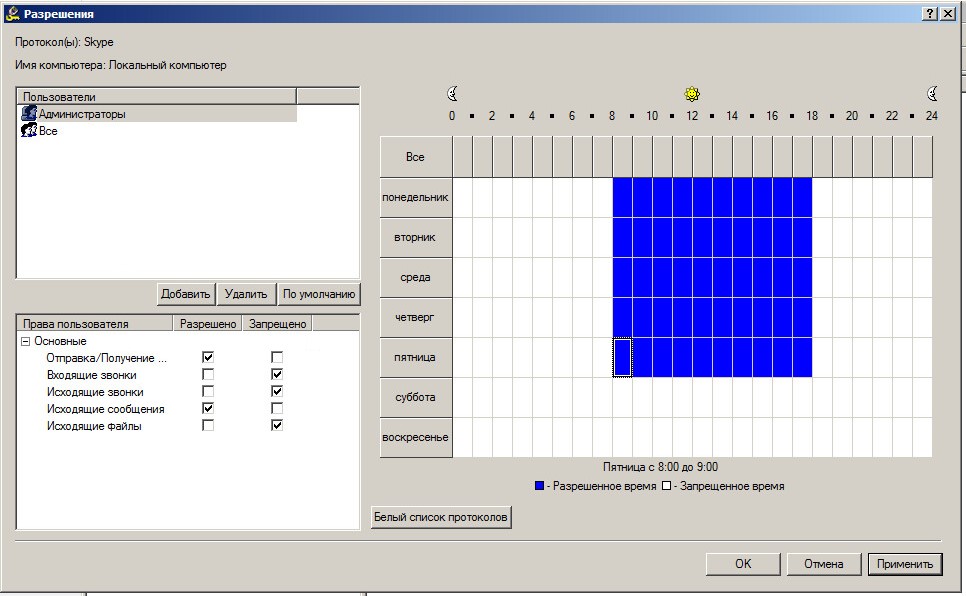Viewport: 966px width, 596px height.
Task: Click the title bar app icon
Action: pyautogui.click(x=12, y=14)
